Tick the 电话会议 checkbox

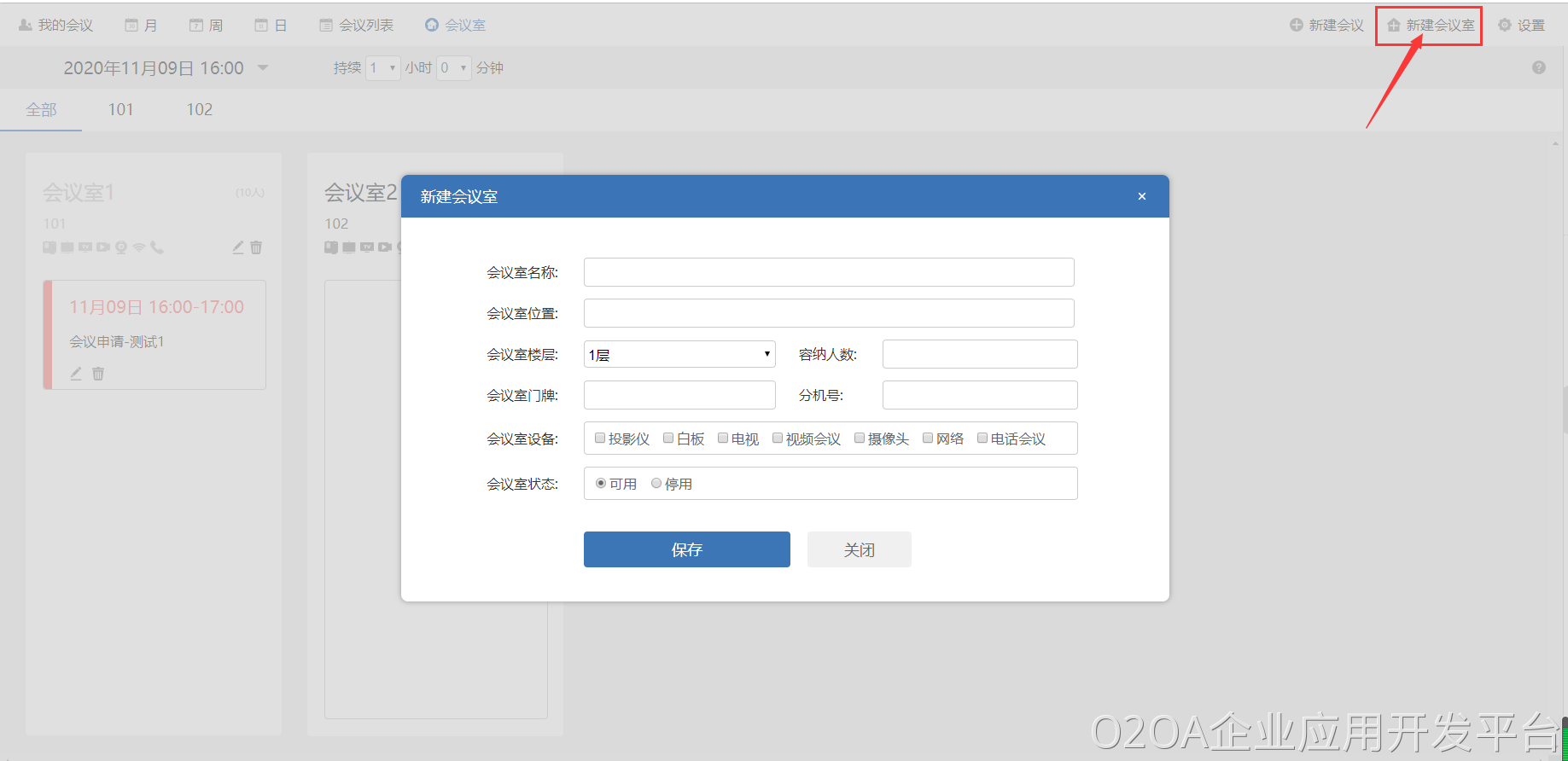coord(982,439)
